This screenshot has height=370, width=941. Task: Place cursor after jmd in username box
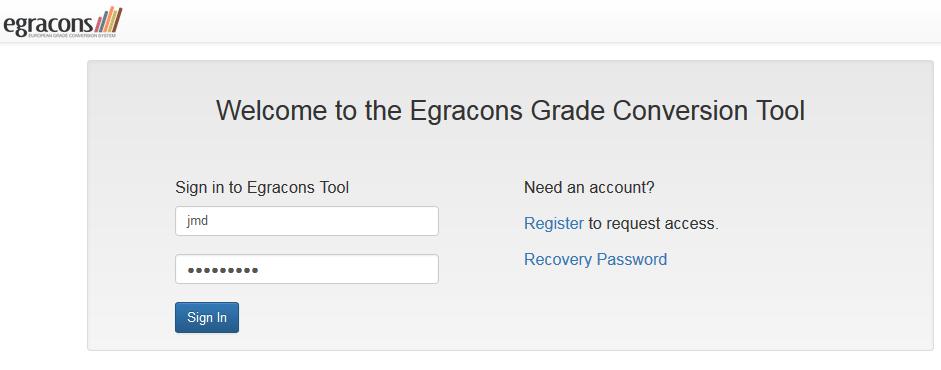point(210,221)
